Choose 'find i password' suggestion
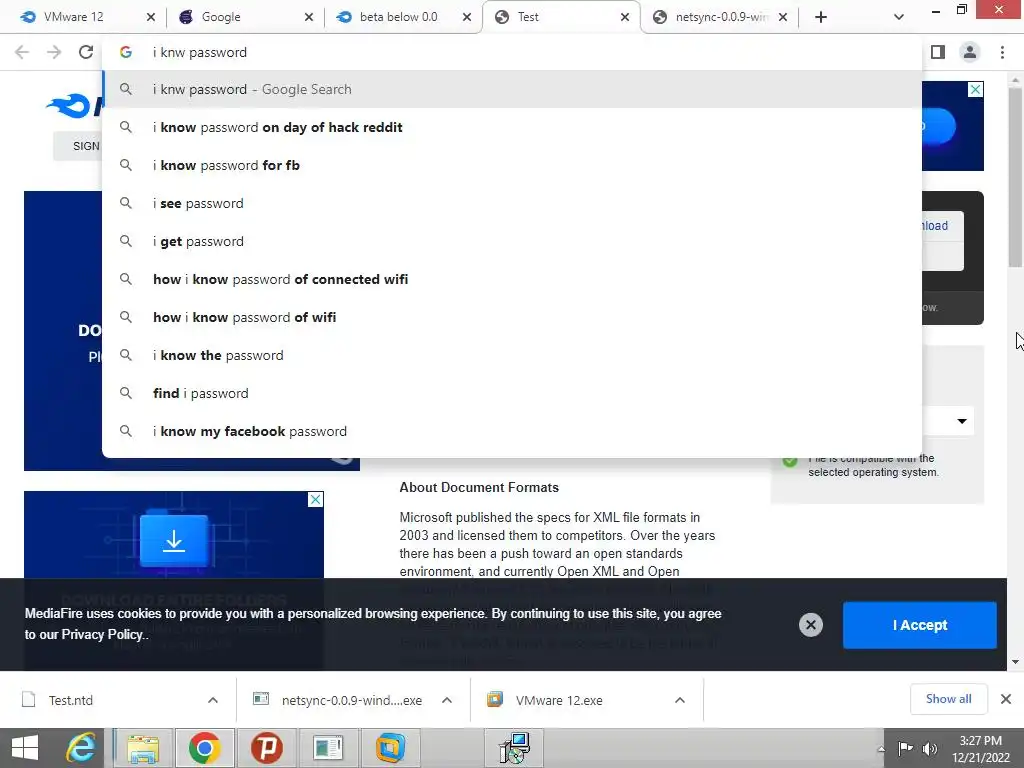 (512, 393)
